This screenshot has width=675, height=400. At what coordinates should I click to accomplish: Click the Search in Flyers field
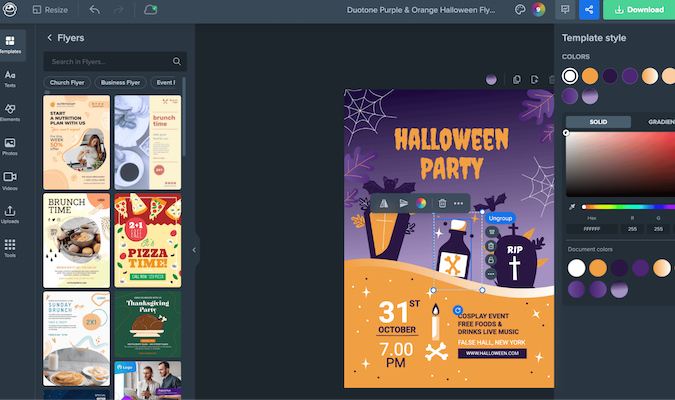click(x=115, y=62)
